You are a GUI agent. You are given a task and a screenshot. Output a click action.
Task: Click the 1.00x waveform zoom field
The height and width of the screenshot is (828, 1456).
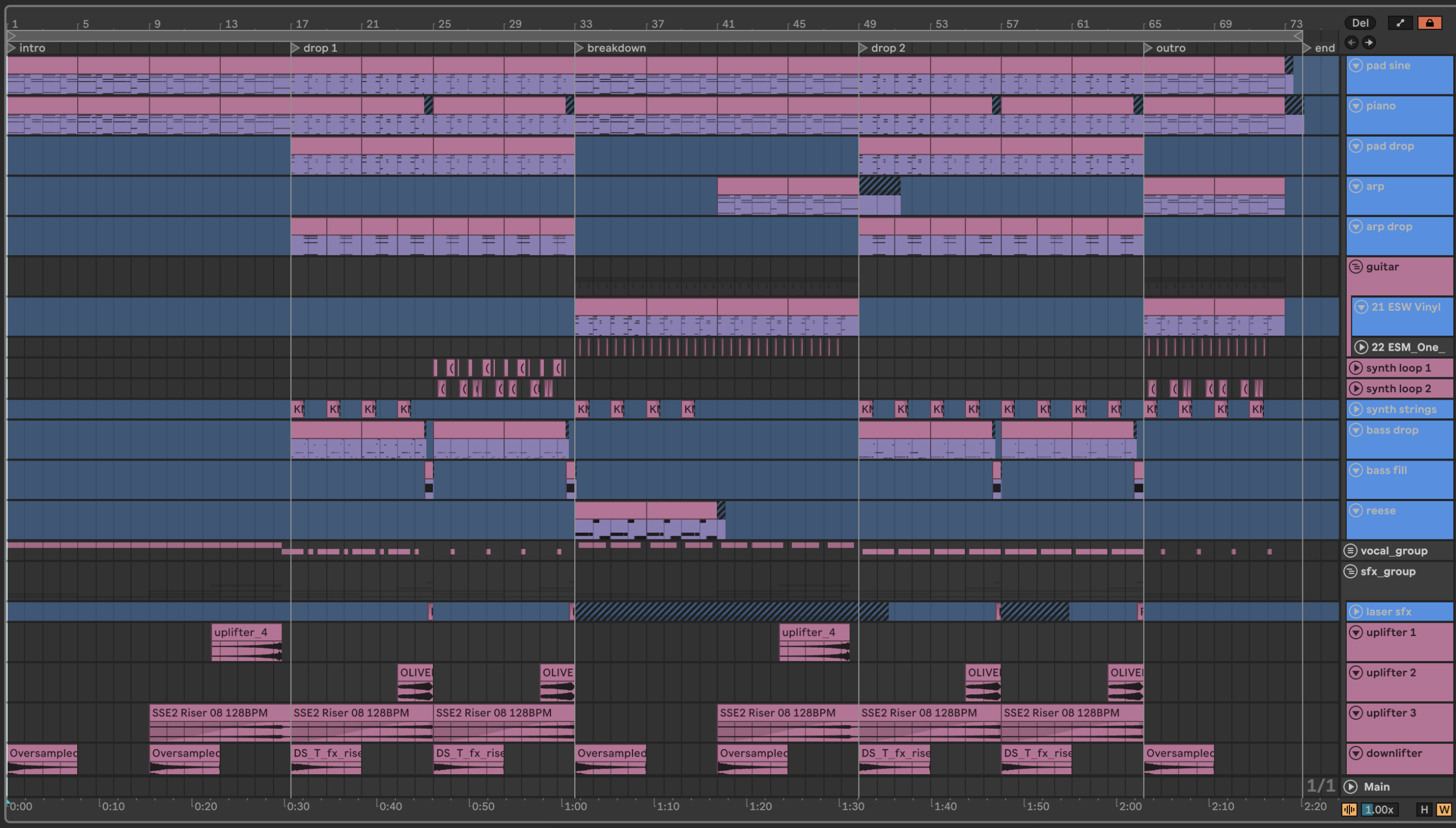coord(1379,809)
